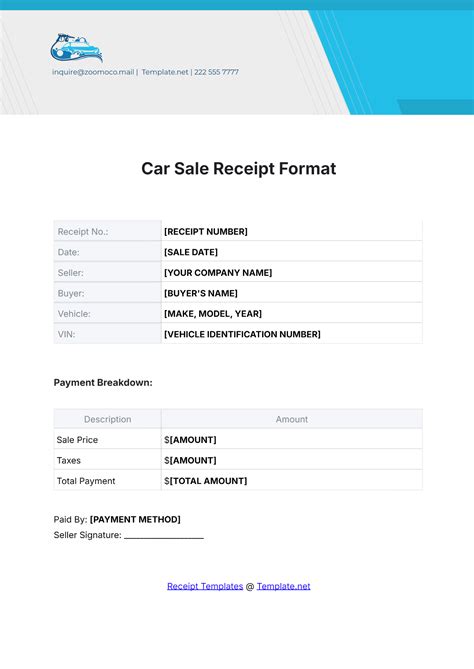Open the Template.net footer link
This screenshot has height=669, width=474.
(x=283, y=586)
